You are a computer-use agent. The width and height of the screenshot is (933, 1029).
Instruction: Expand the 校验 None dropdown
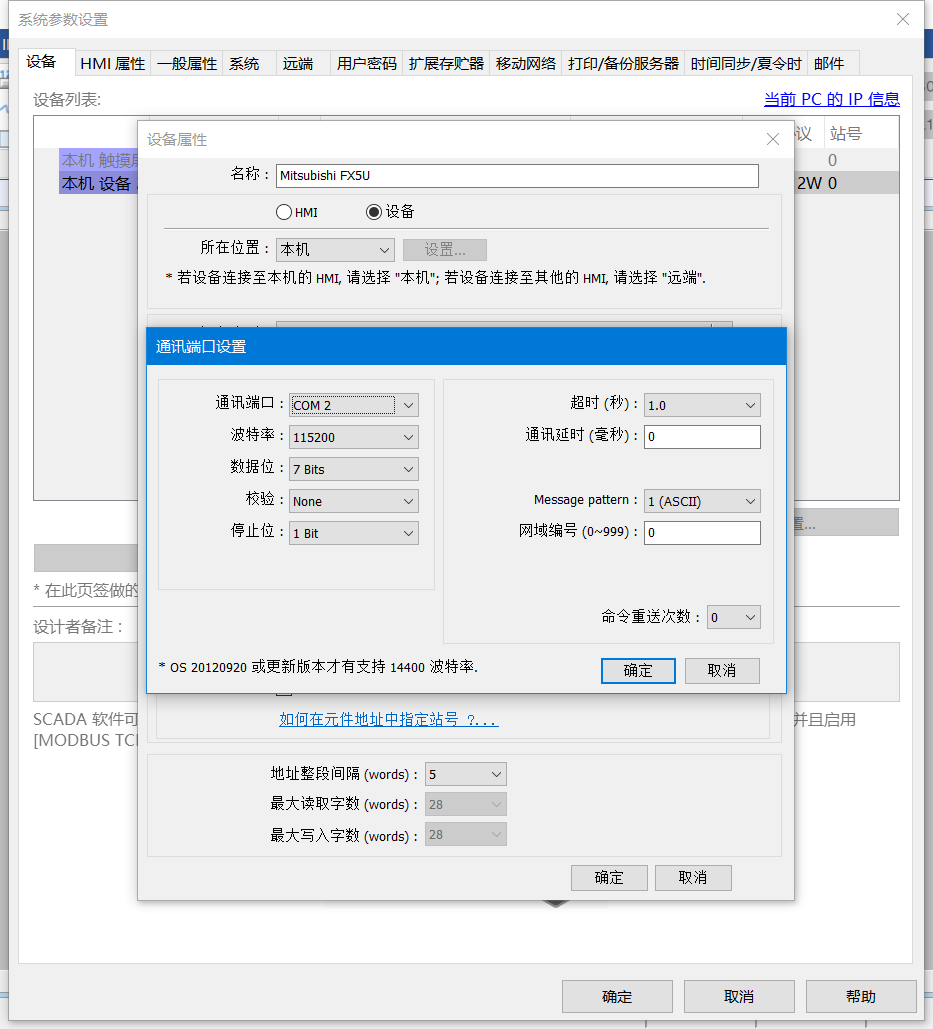pos(354,501)
